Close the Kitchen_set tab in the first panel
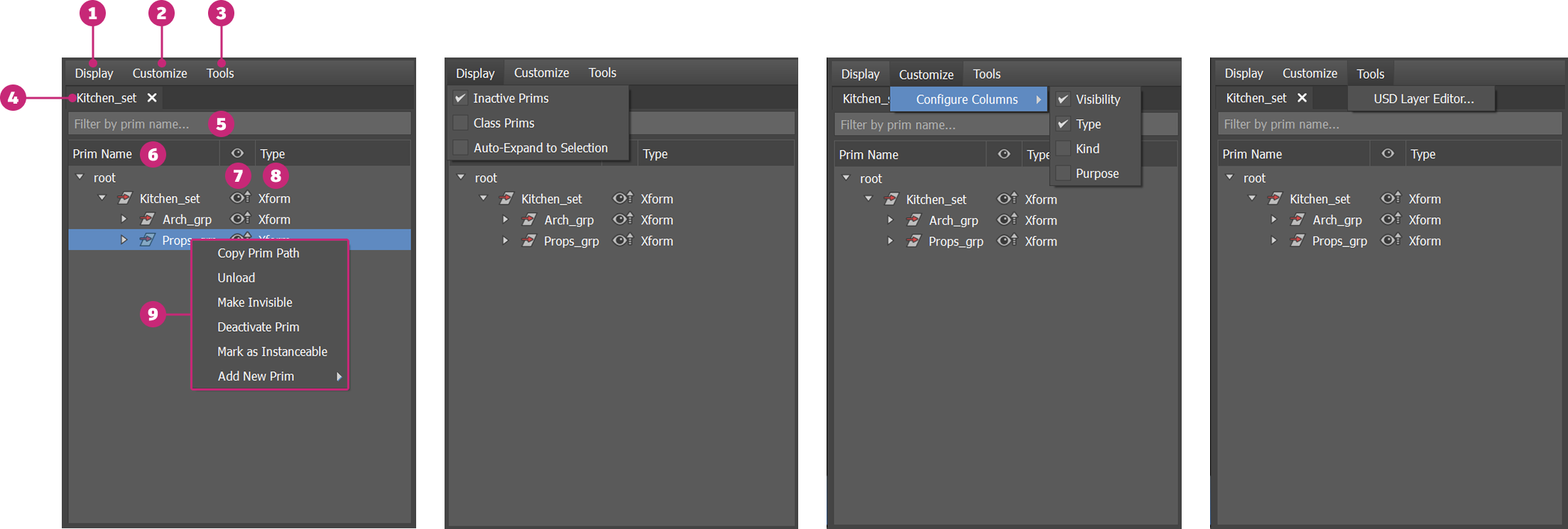Image resolution: width=1568 pixels, height=529 pixels. pos(152,98)
